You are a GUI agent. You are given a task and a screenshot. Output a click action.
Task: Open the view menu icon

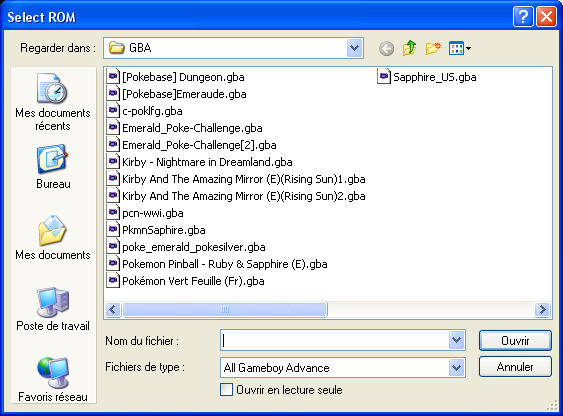click(x=460, y=48)
